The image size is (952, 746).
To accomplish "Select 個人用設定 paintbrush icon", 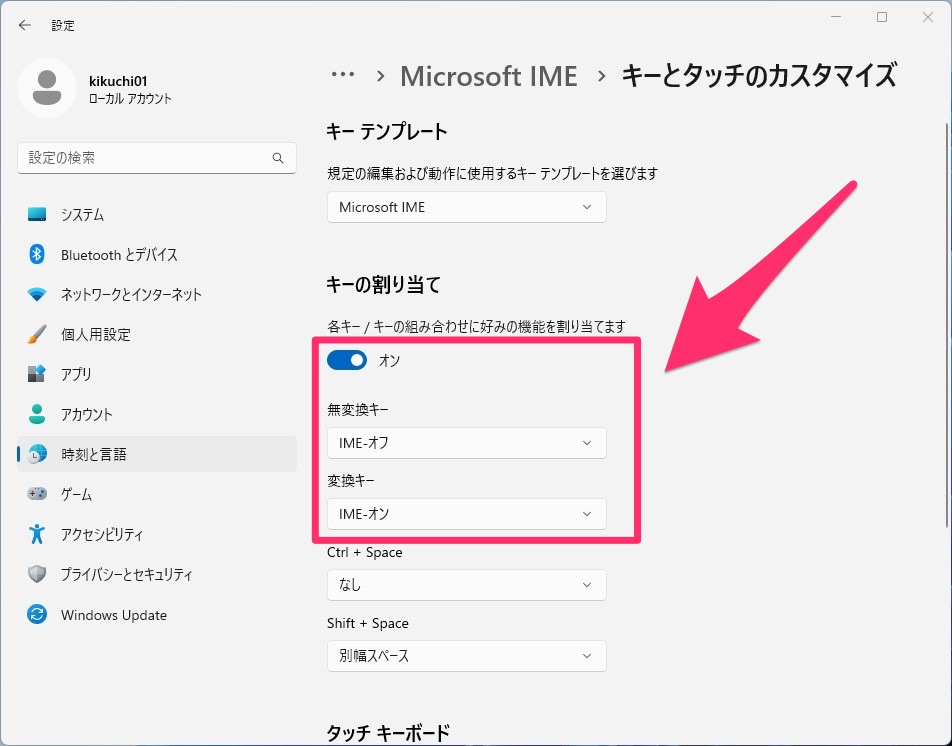I will 37,334.
